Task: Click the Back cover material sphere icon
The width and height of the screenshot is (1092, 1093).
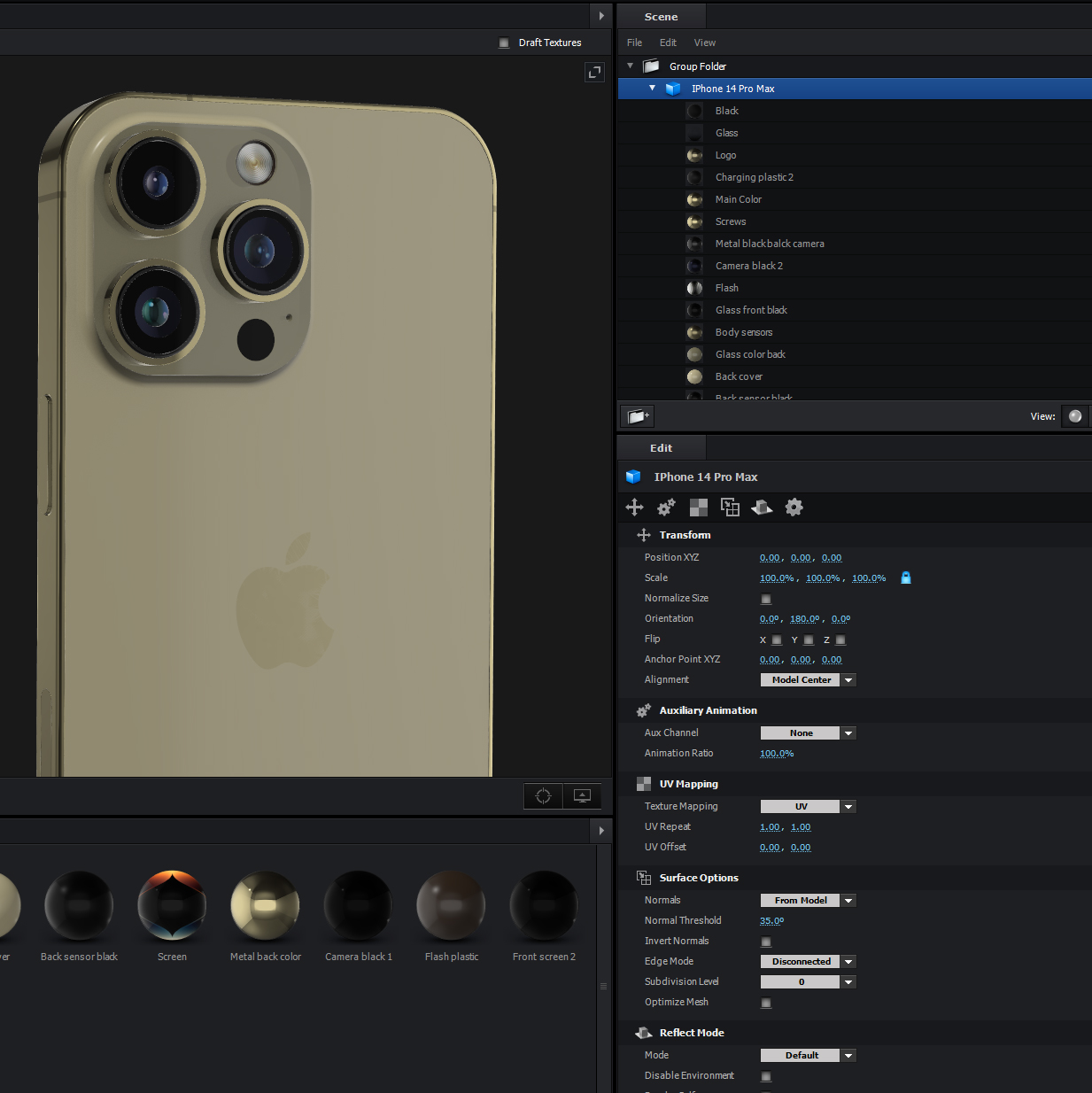Action: (694, 376)
